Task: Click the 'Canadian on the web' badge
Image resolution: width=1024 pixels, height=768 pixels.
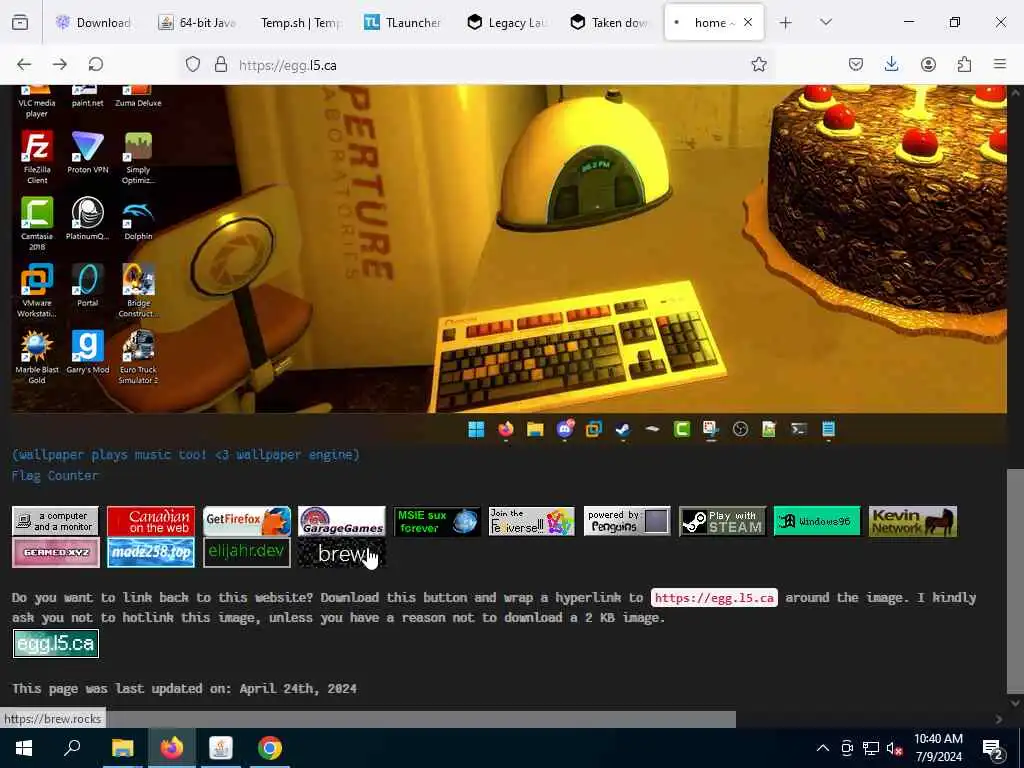Action: coord(151,521)
